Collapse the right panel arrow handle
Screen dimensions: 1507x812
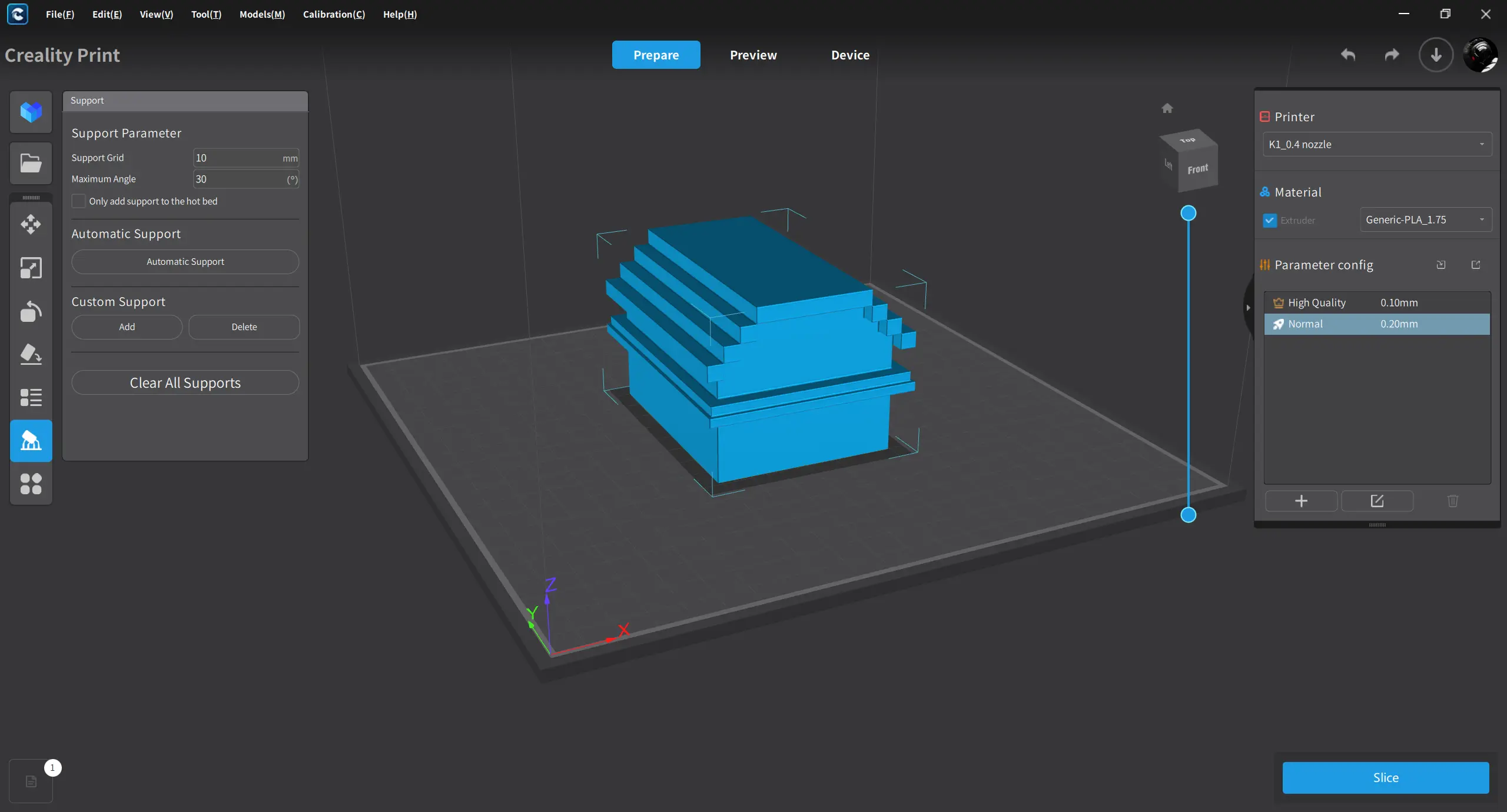(x=1247, y=308)
